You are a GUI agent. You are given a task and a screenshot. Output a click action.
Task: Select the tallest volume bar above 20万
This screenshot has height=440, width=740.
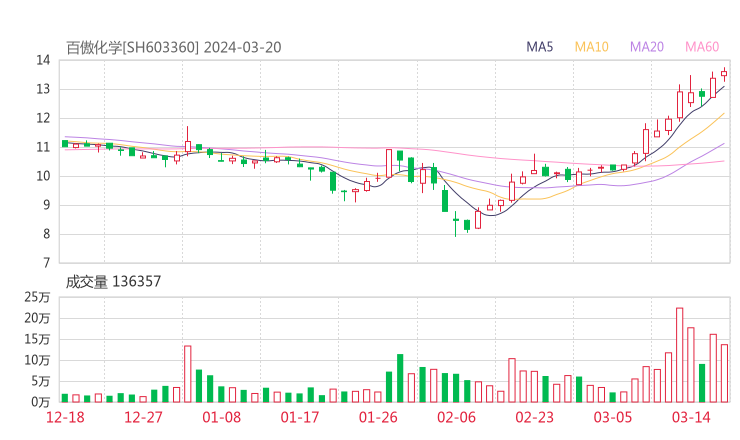pyautogui.click(x=680, y=355)
